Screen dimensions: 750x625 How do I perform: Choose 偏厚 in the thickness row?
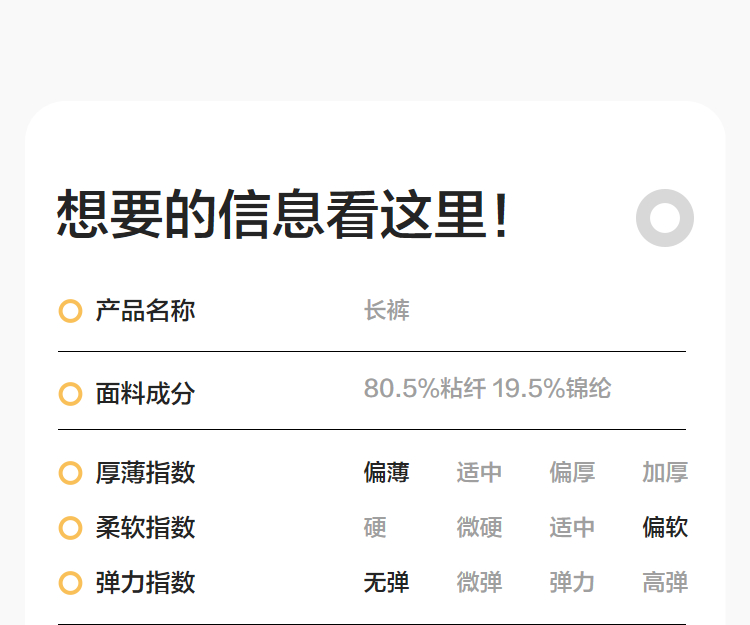(572, 473)
